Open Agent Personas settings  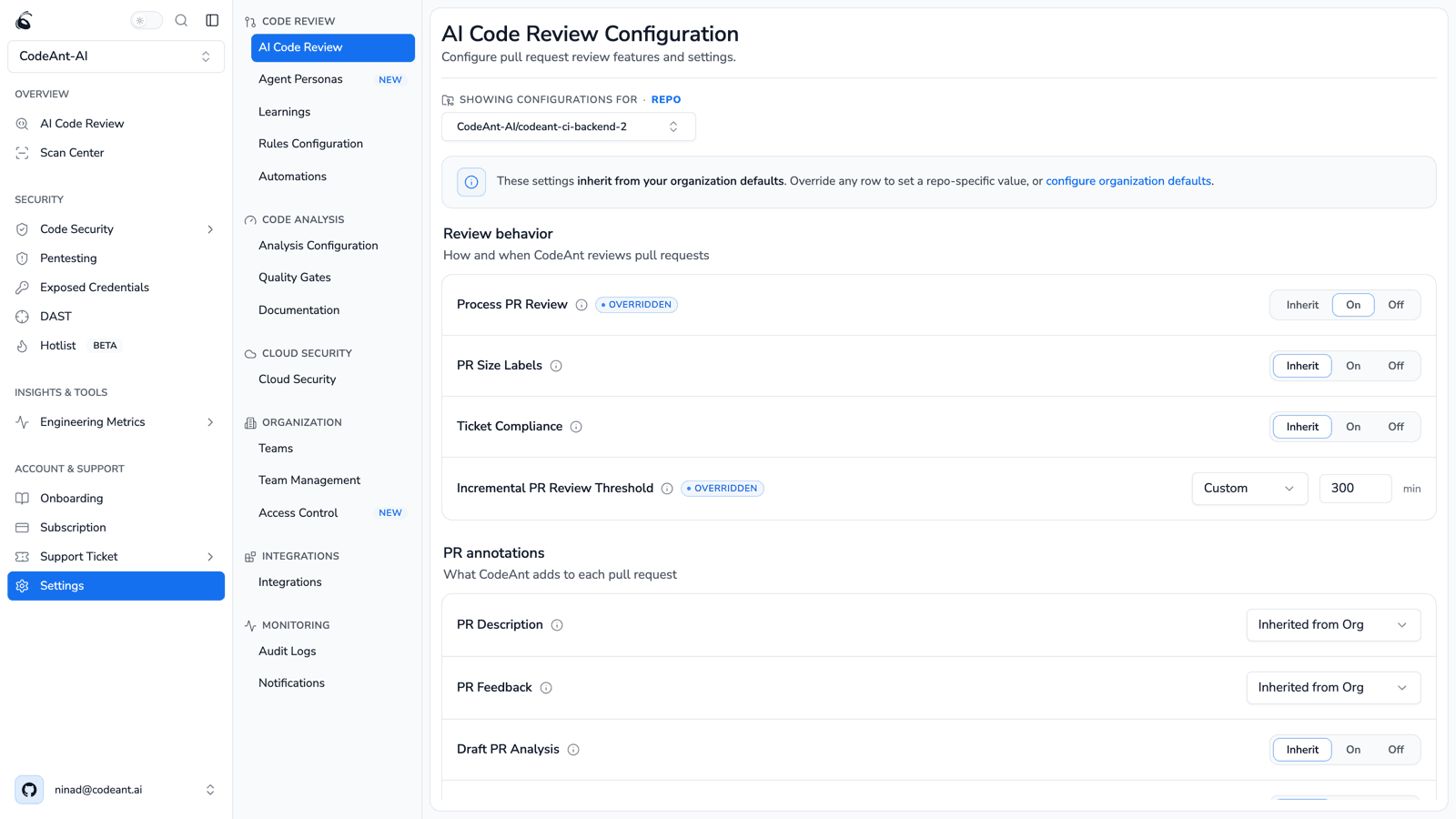click(333, 79)
